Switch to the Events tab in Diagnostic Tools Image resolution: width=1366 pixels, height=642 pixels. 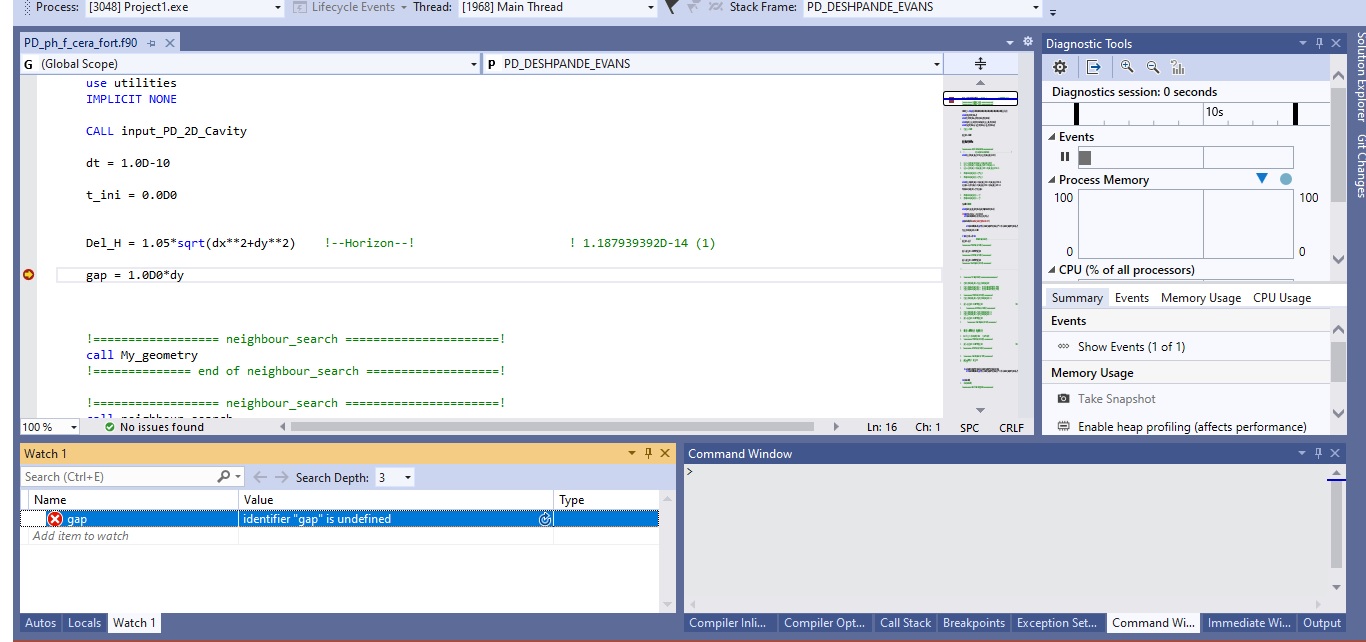[x=1132, y=298]
